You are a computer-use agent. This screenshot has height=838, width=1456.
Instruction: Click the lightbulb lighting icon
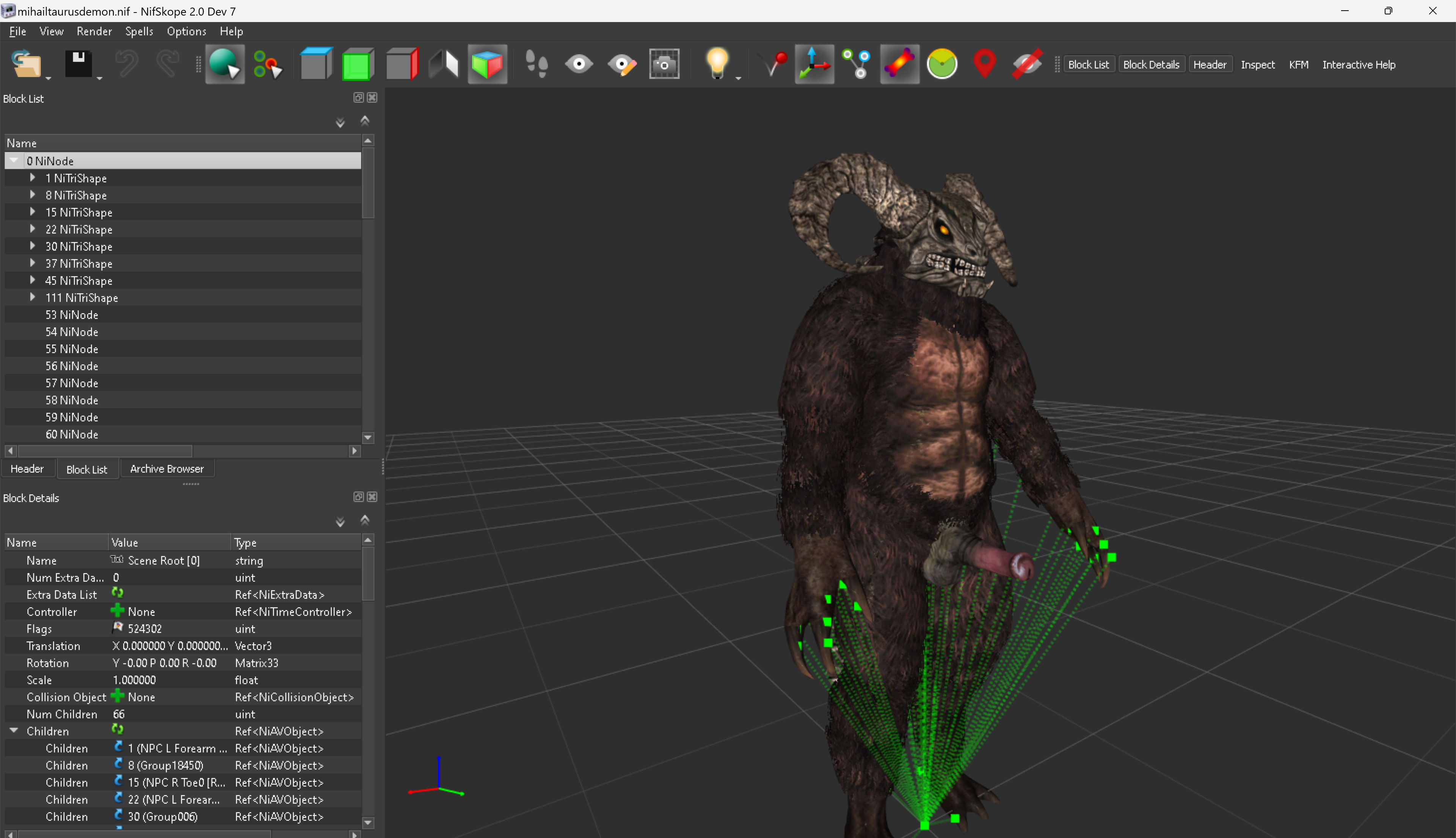[717, 64]
